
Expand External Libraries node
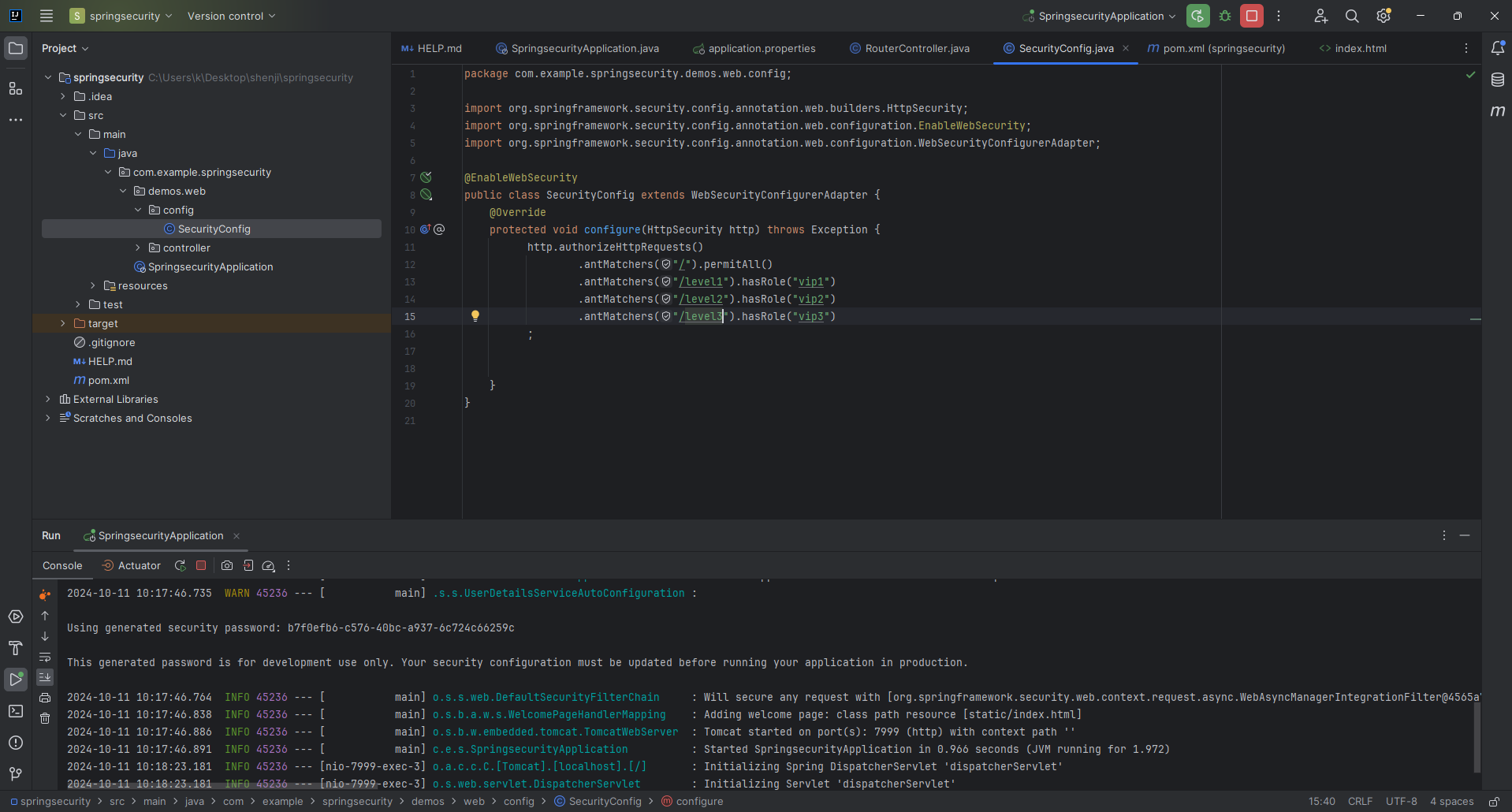[x=48, y=399]
